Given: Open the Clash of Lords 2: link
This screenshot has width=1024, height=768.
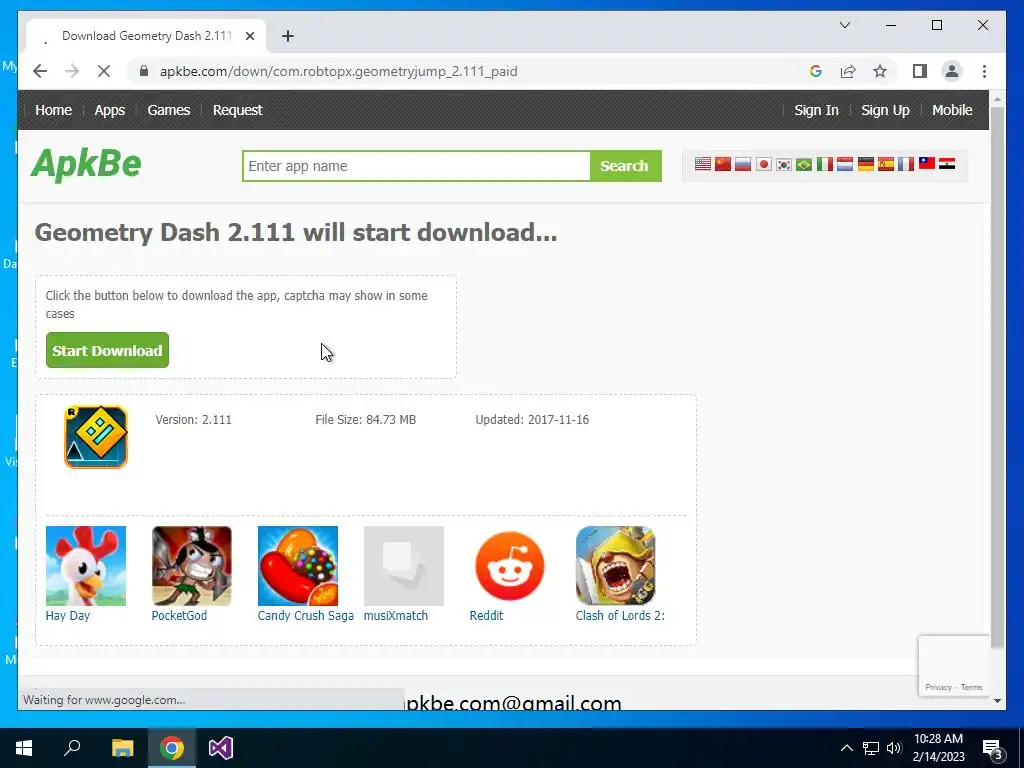Looking at the screenshot, I should tap(620, 615).
